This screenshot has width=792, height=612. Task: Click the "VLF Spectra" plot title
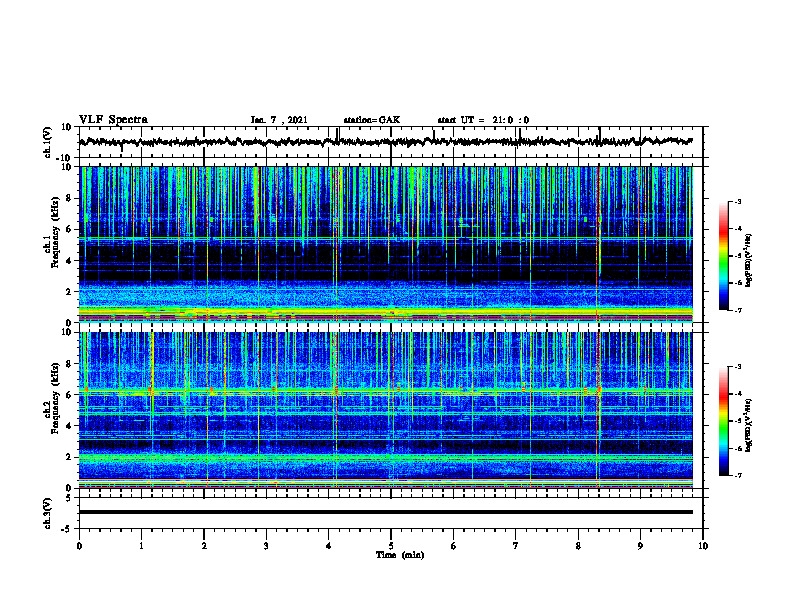tap(113, 120)
